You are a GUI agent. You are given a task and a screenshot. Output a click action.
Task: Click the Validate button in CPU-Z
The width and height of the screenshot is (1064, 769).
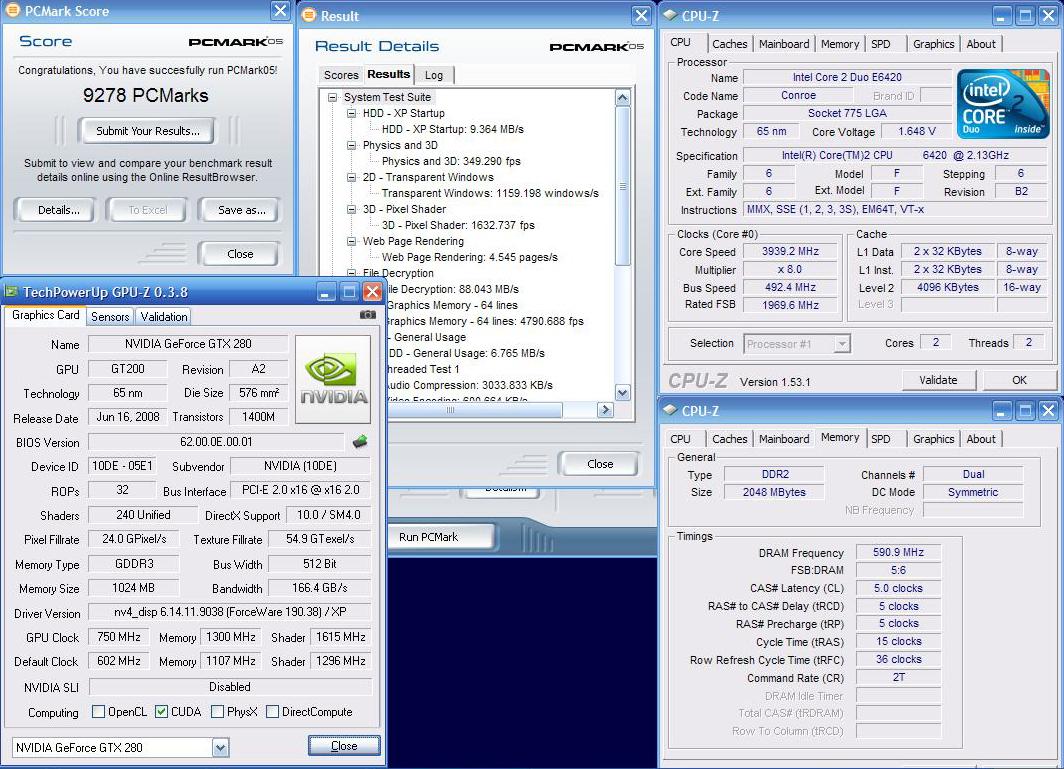point(938,380)
